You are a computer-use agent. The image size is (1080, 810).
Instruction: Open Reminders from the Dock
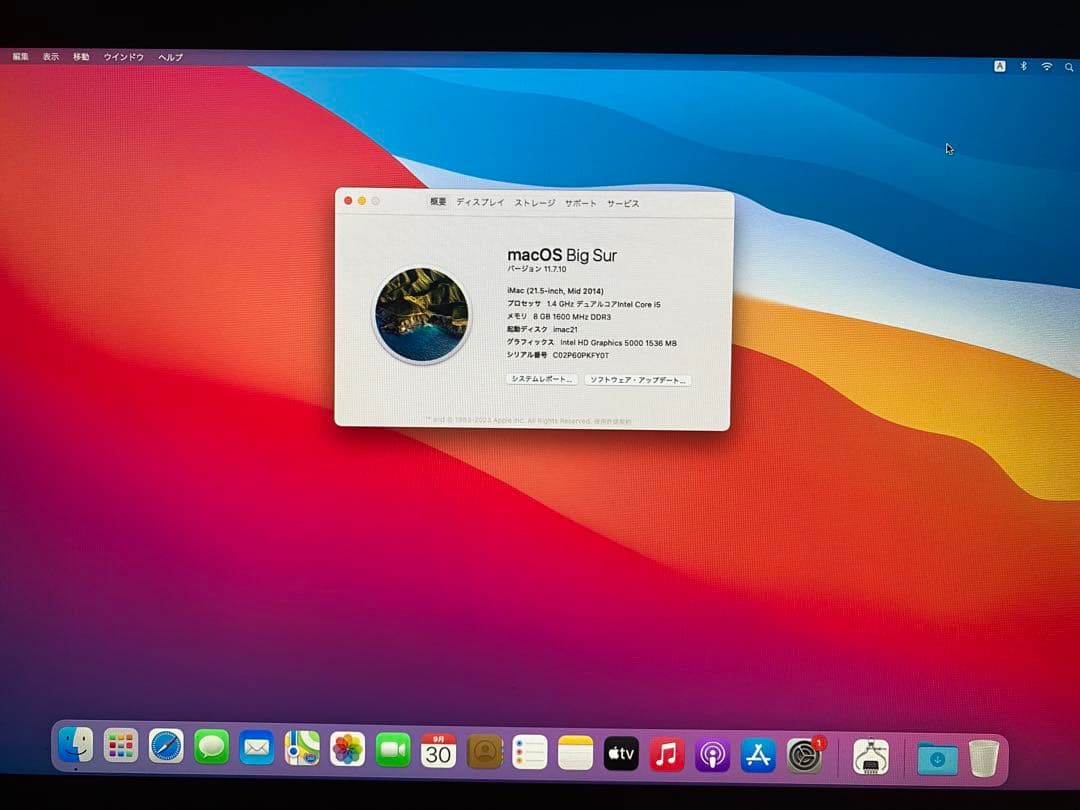click(528, 752)
